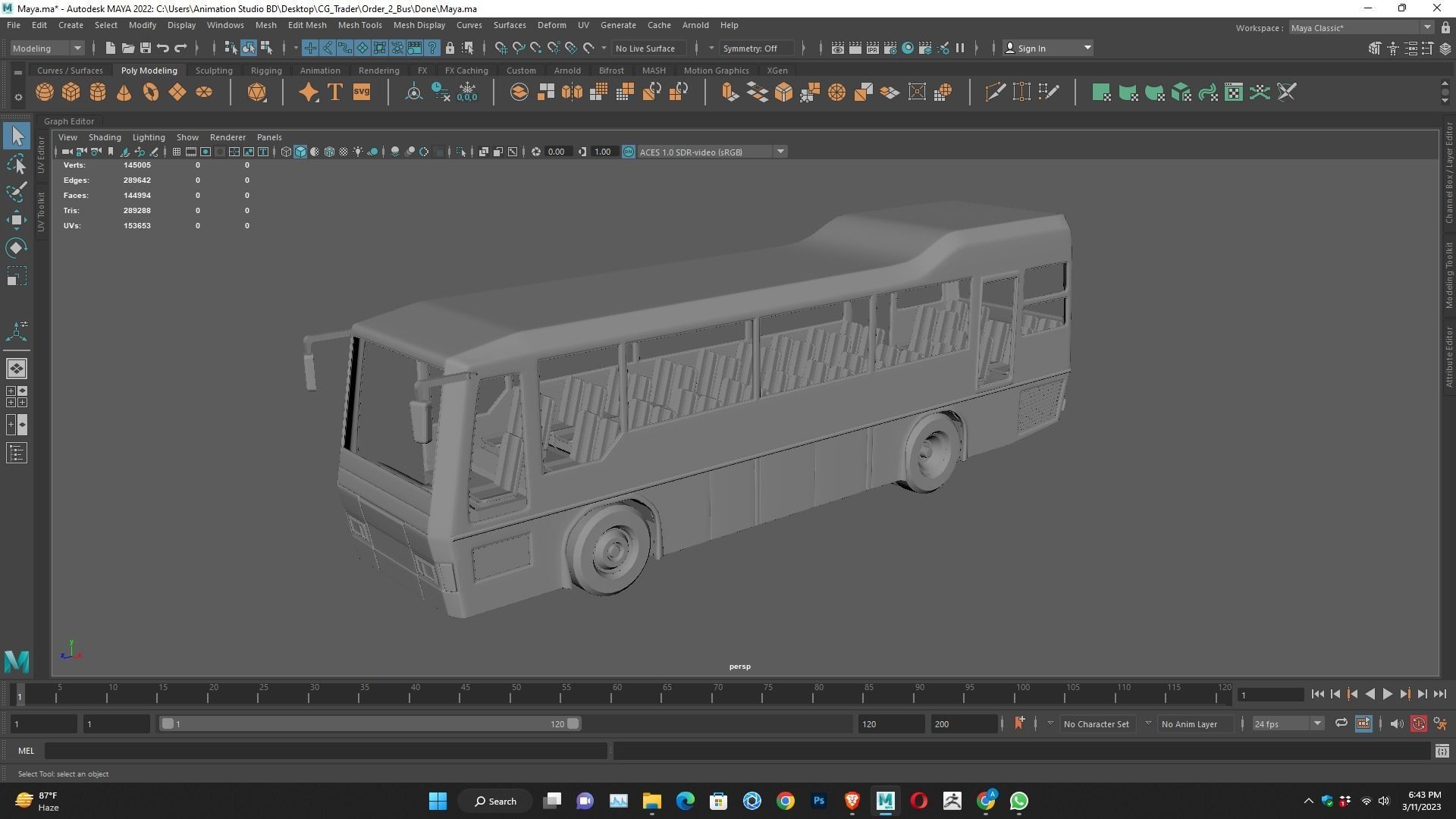The height and width of the screenshot is (819, 1456).
Task: Click the Play Forwards button
Action: point(1387,694)
